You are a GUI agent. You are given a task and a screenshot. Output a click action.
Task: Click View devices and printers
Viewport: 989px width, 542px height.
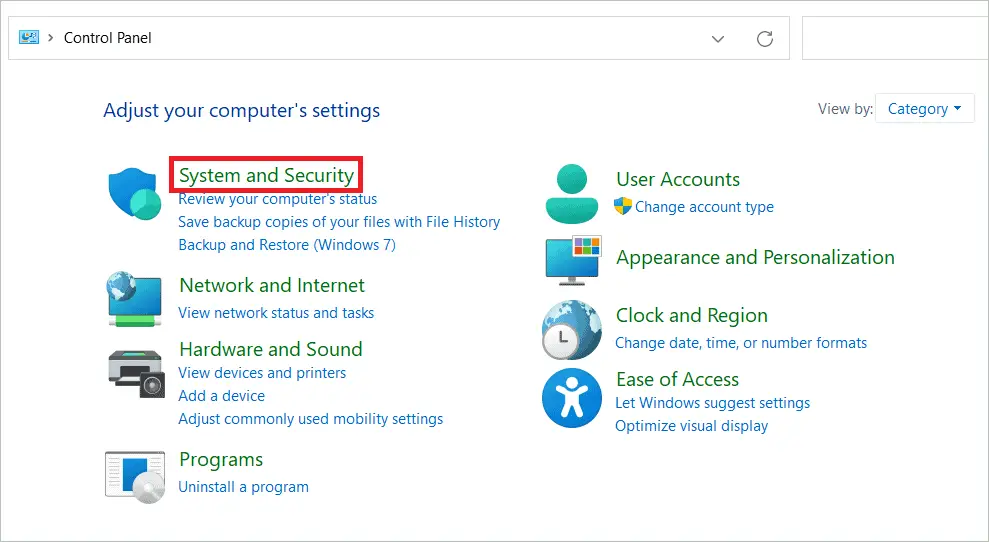pyautogui.click(x=262, y=372)
